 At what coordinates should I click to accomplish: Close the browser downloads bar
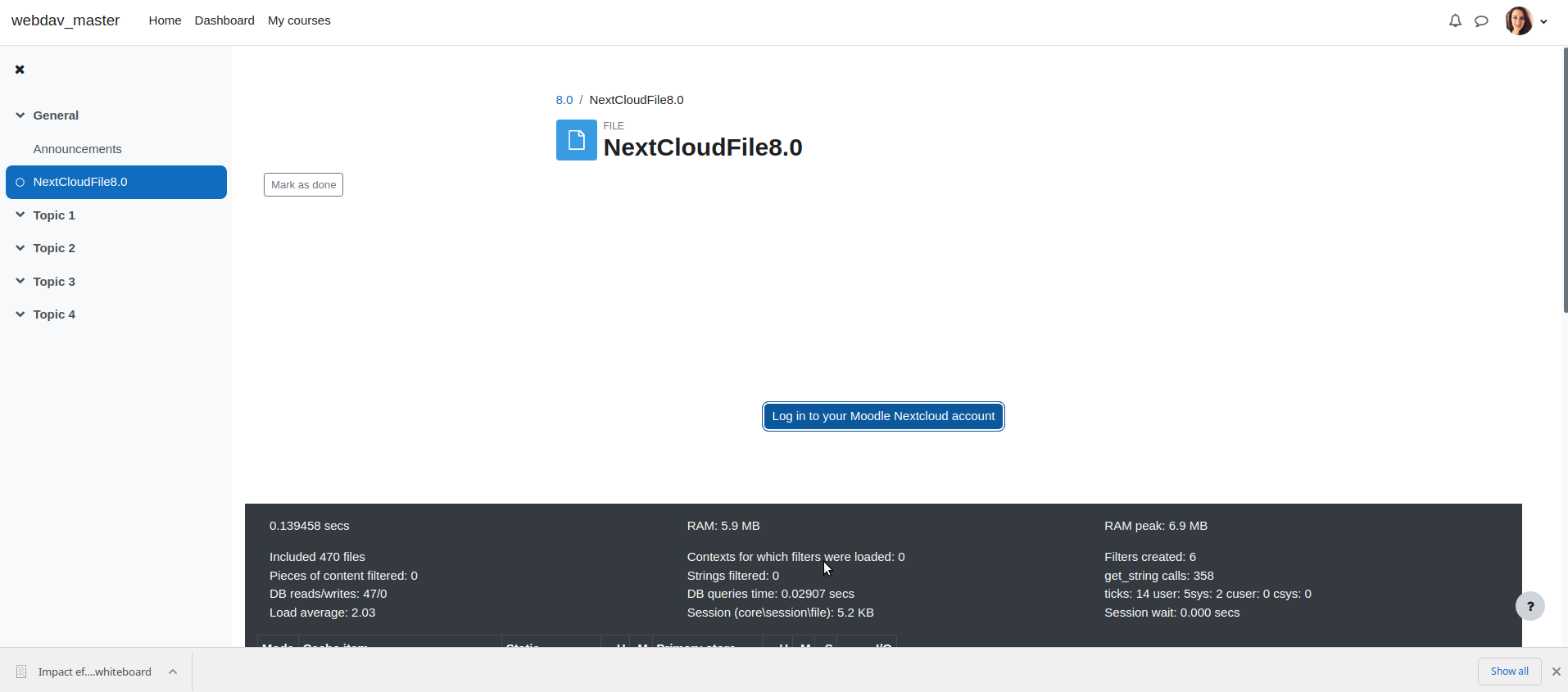pos(1556,672)
